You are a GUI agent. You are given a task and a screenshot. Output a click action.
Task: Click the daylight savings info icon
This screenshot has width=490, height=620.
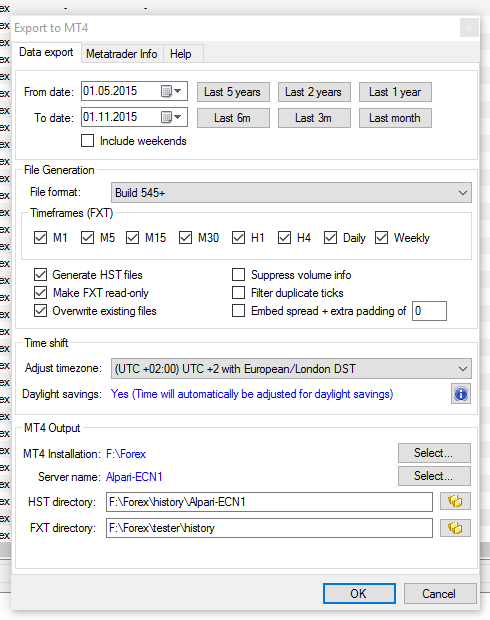coord(461,394)
